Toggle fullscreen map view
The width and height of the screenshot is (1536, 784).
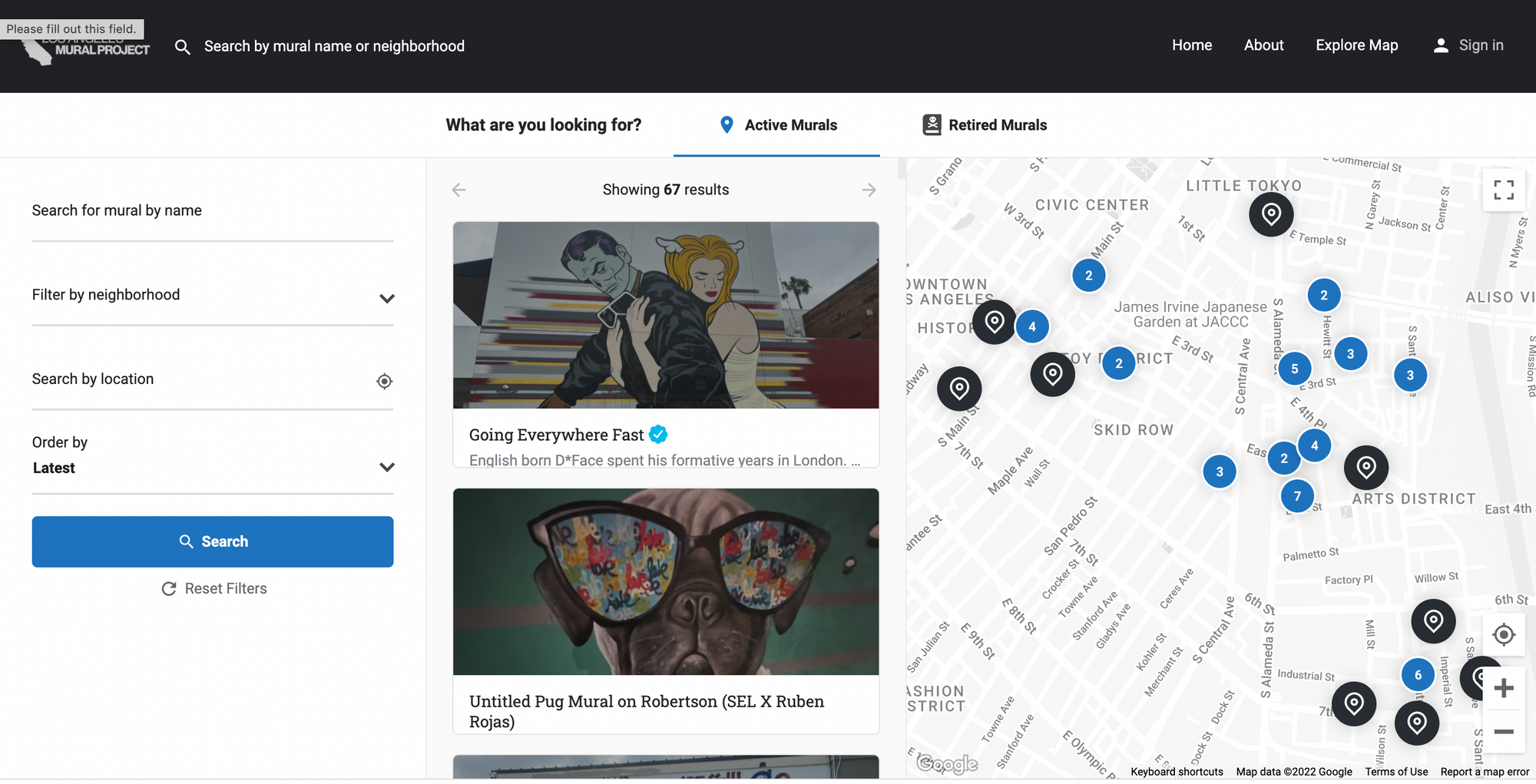[1504, 190]
